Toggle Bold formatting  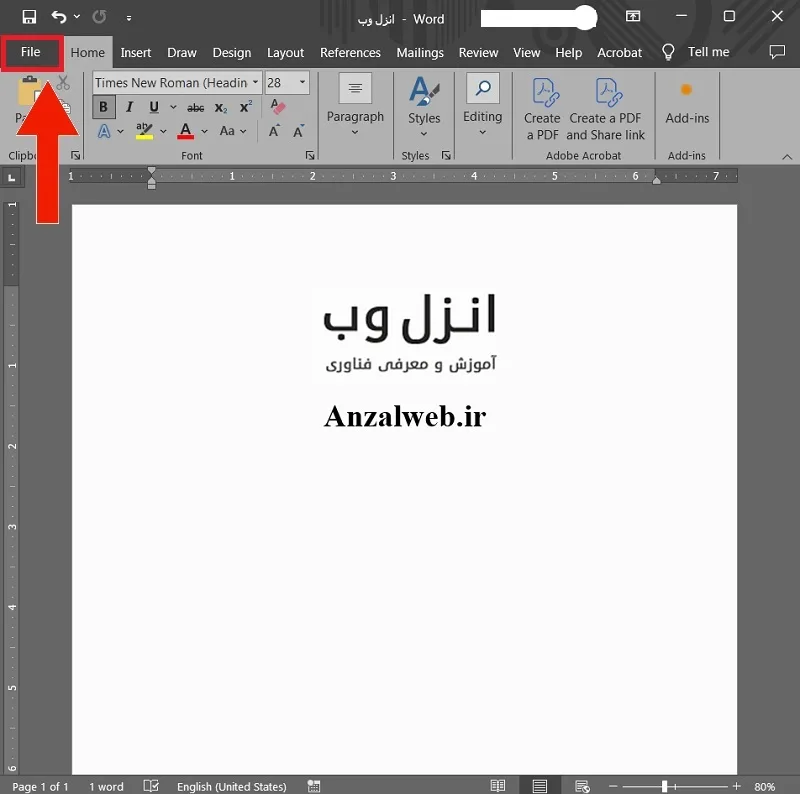point(104,107)
